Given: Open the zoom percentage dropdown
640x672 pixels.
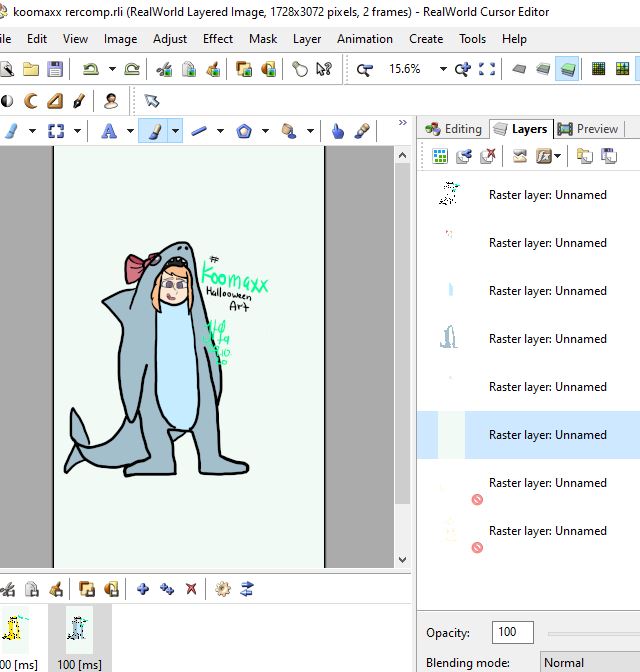Looking at the screenshot, I should tap(441, 69).
